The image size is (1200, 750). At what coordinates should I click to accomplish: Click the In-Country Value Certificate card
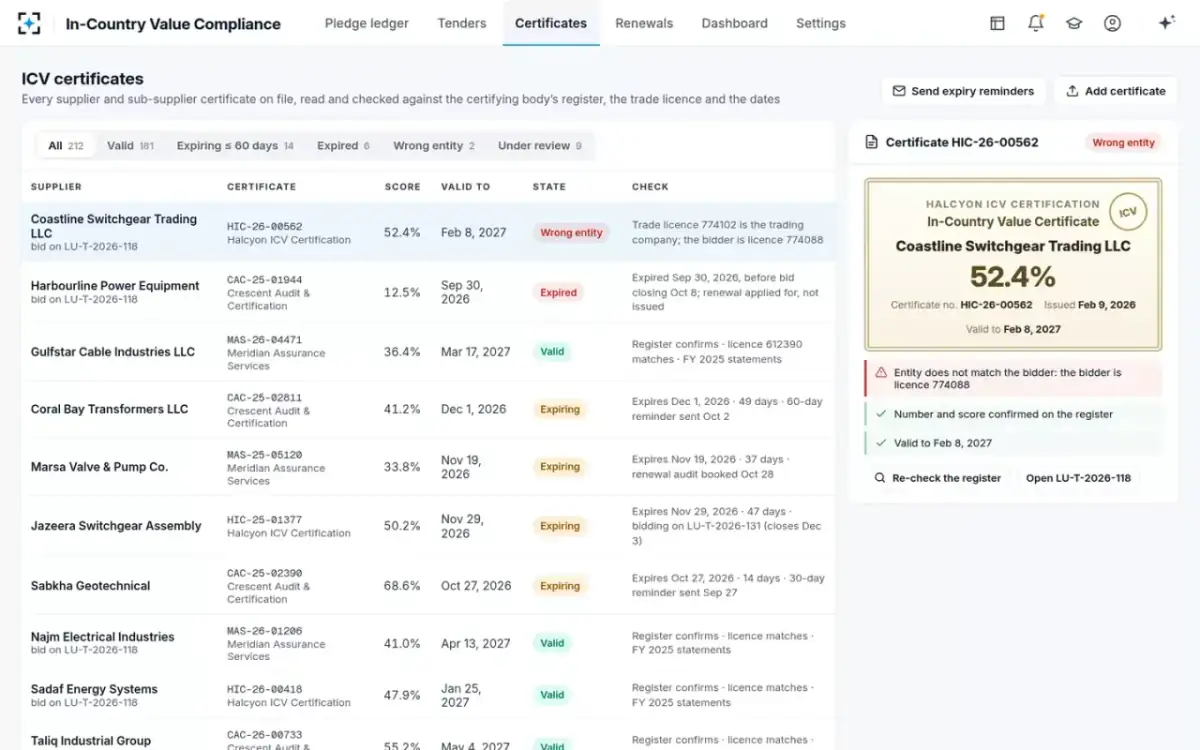tap(1013, 264)
